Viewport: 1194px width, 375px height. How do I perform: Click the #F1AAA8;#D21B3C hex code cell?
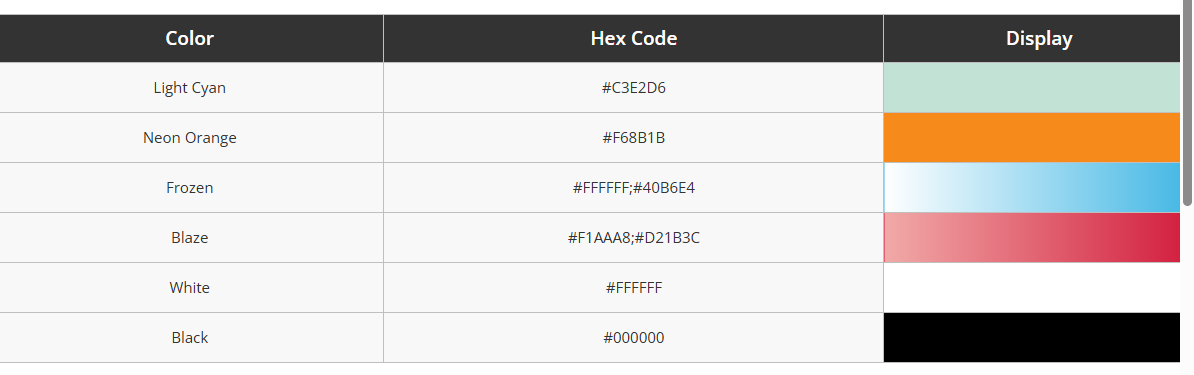634,238
